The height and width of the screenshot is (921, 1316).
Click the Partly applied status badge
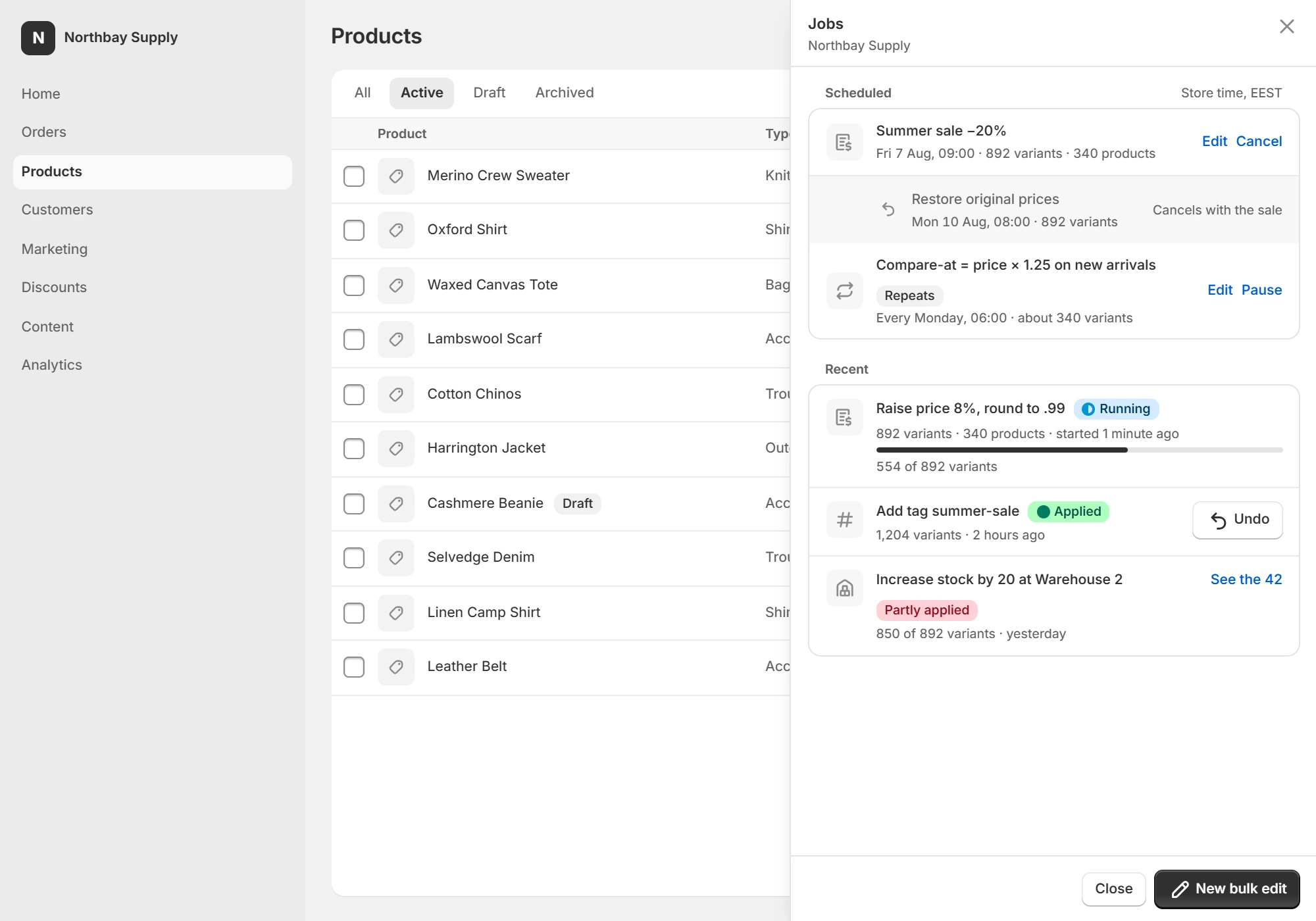pyautogui.click(x=926, y=610)
